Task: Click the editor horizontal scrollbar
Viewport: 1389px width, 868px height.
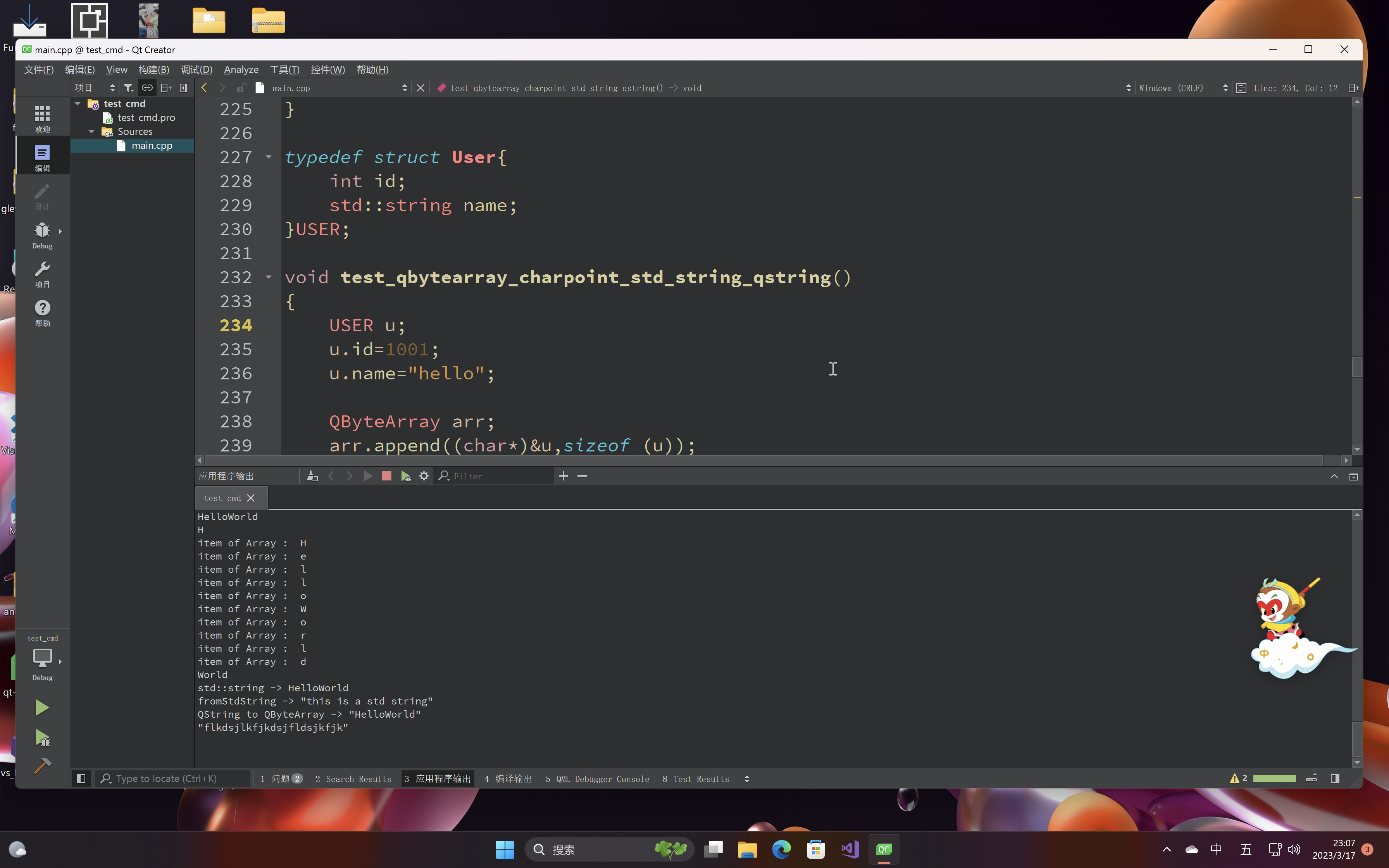Action: click(763, 460)
